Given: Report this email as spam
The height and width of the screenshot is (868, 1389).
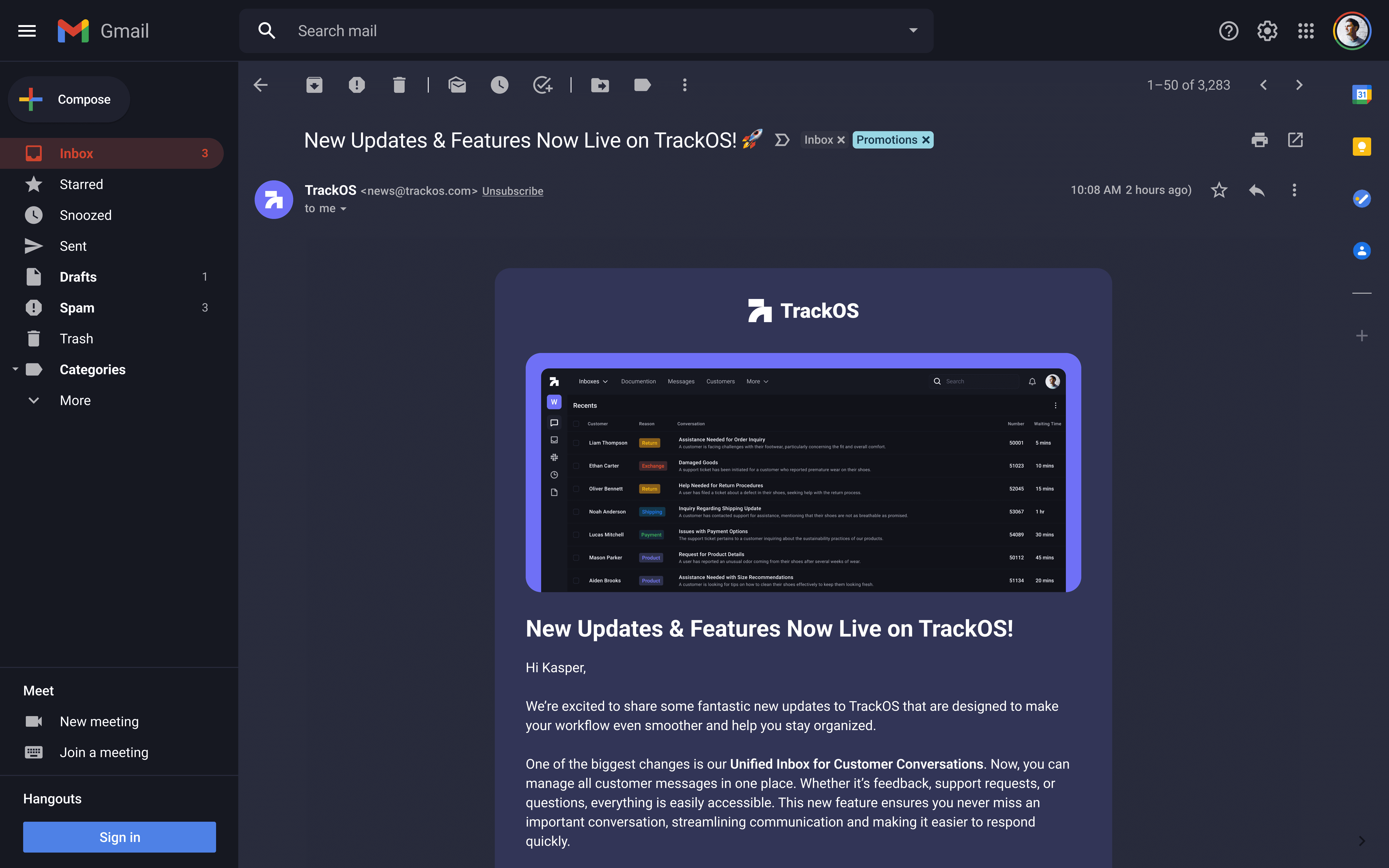Looking at the screenshot, I should tap(356, 85).
